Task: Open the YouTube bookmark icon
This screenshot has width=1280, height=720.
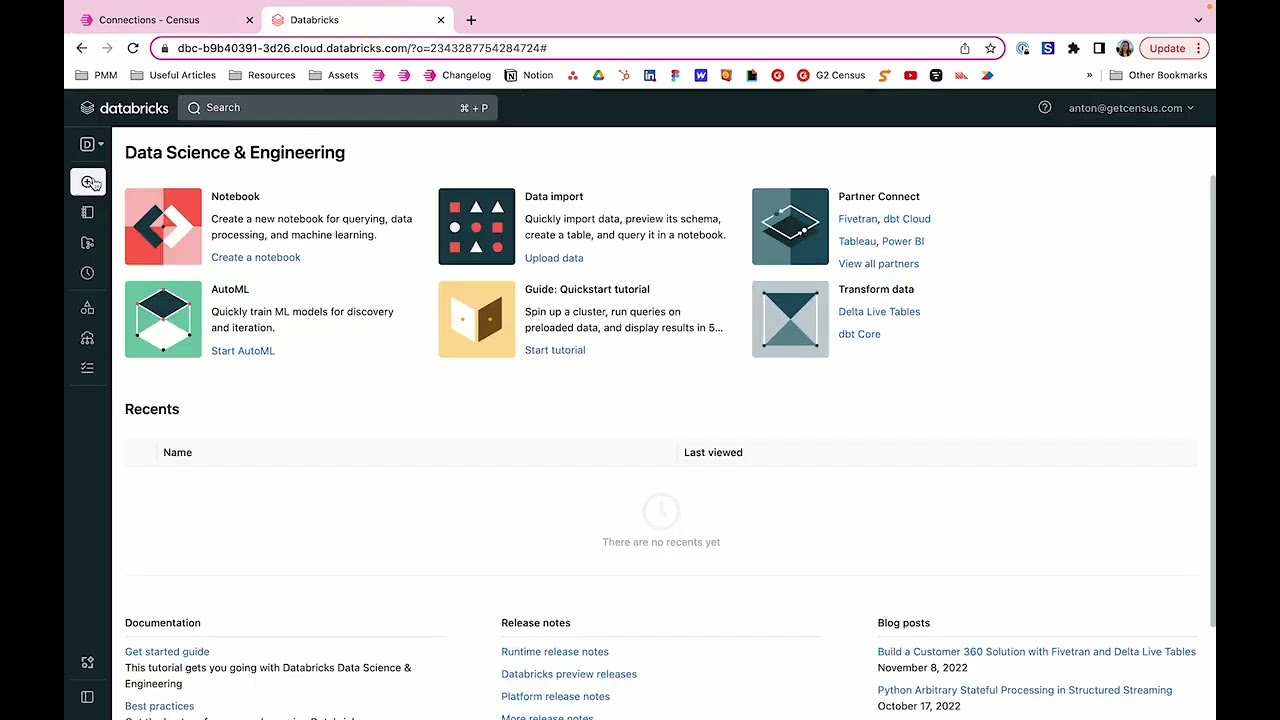Action: pyautogui.click(x=910, y=75)
